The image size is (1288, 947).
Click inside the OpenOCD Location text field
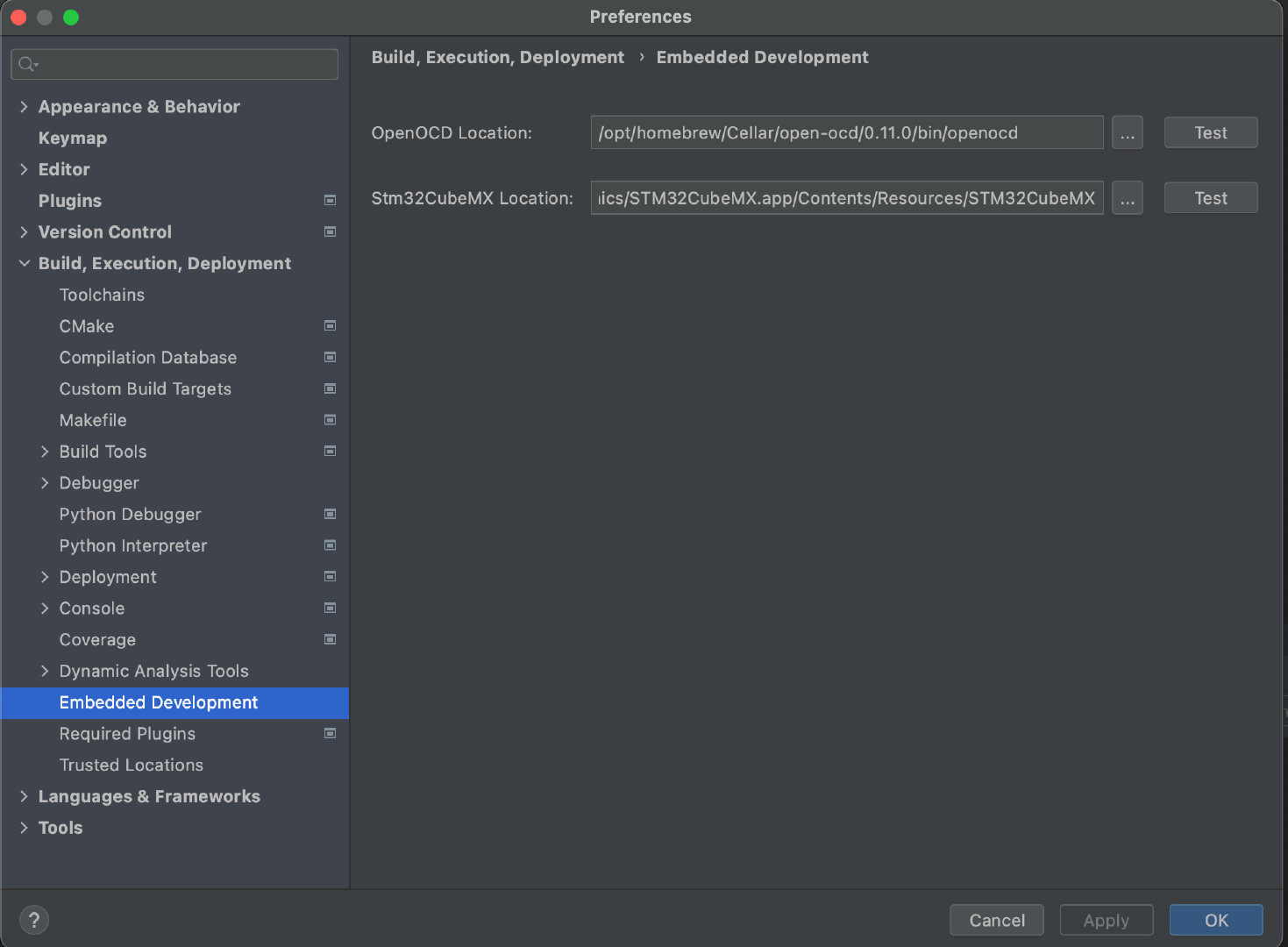[846, 132]
